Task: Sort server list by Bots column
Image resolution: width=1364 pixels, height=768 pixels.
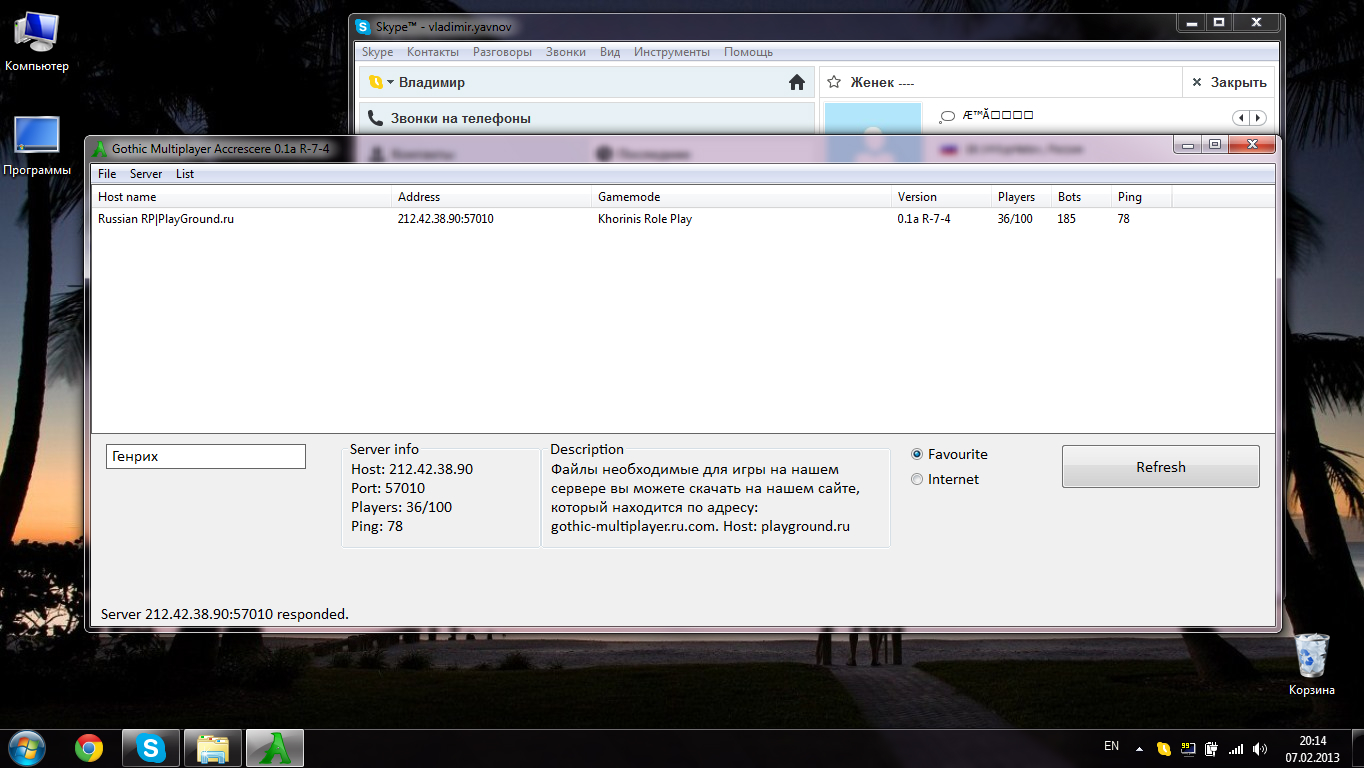Action: pos(1081,197)
